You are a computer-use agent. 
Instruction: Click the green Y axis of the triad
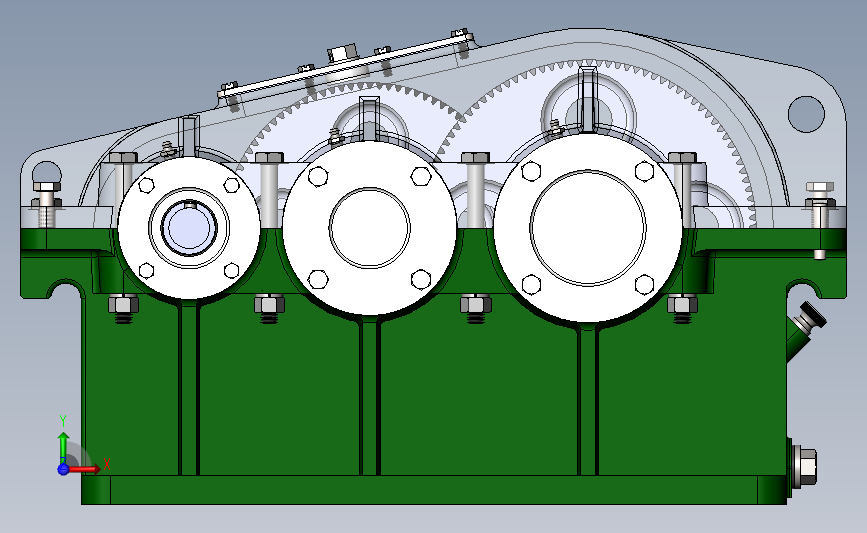click(x=63, y=447)
